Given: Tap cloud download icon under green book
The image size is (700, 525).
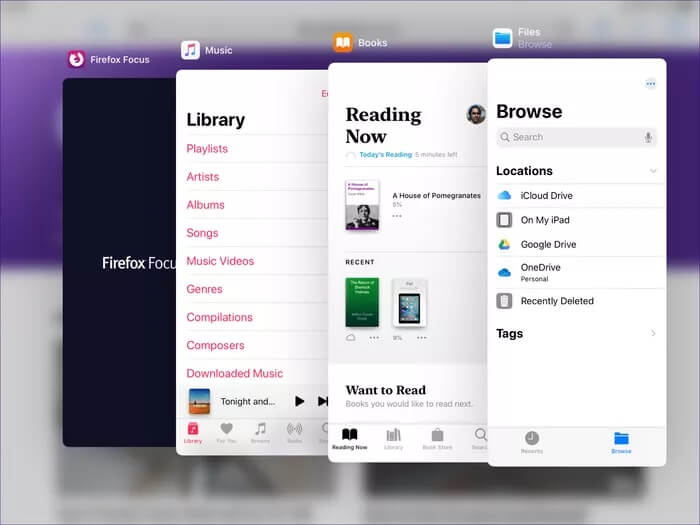Looking at the screenshot, I should (x=351, y=338).
